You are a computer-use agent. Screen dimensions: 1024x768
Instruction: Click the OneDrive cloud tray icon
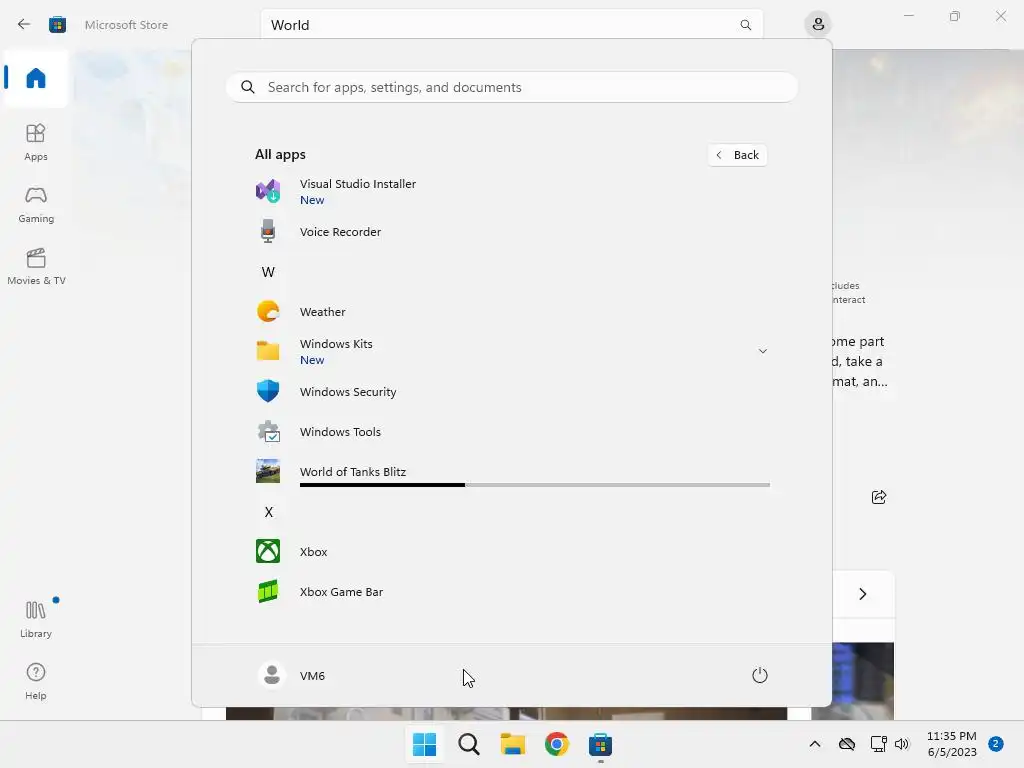pos(847,744)
